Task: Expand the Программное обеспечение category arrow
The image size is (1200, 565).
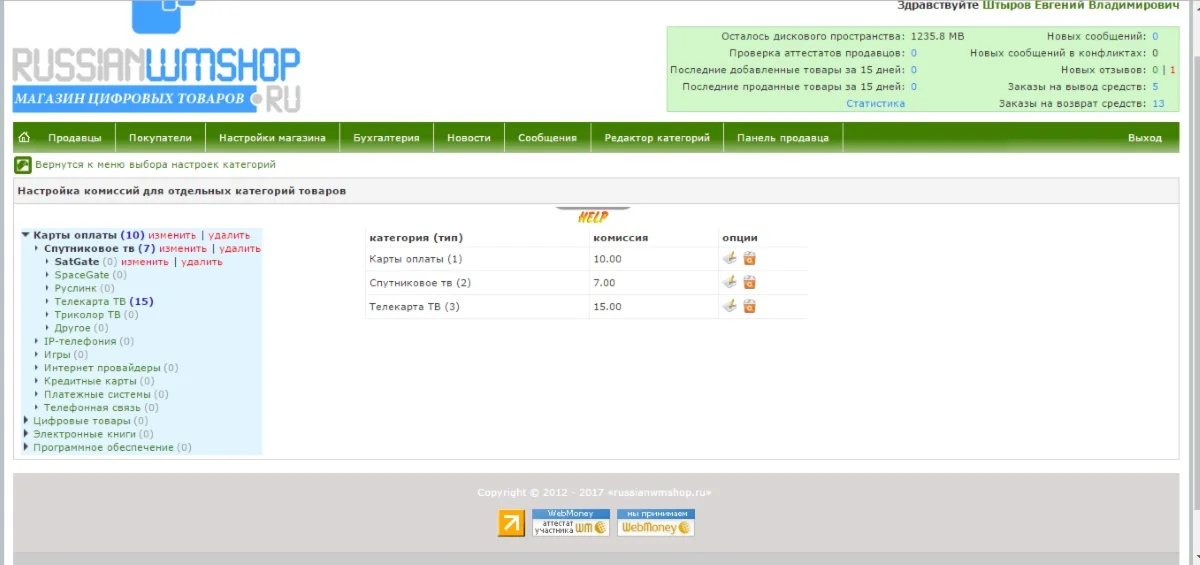Action: click(26, 447)
